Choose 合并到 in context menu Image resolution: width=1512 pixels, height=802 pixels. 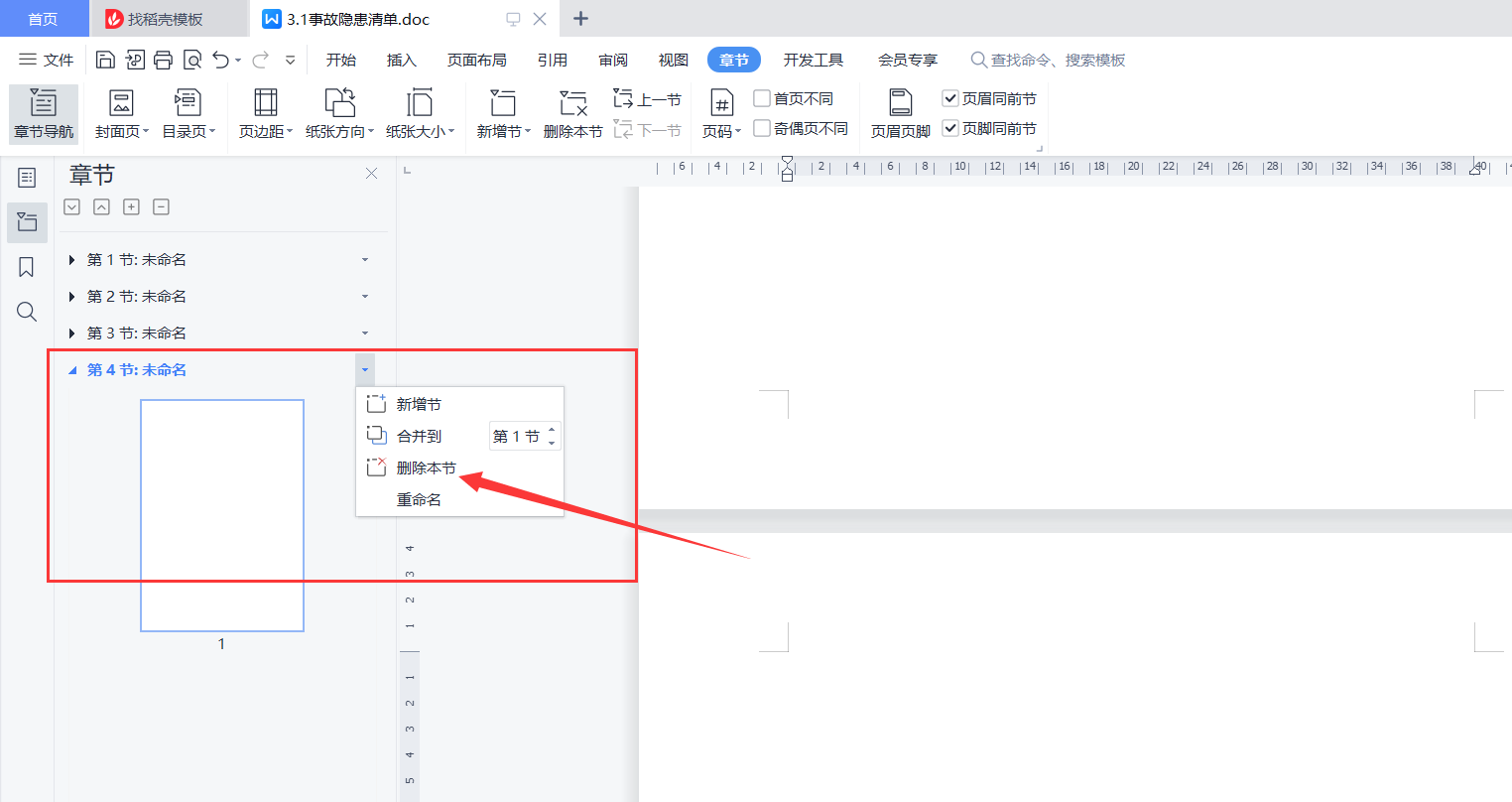pyautogui.click(x=420, y=436)
